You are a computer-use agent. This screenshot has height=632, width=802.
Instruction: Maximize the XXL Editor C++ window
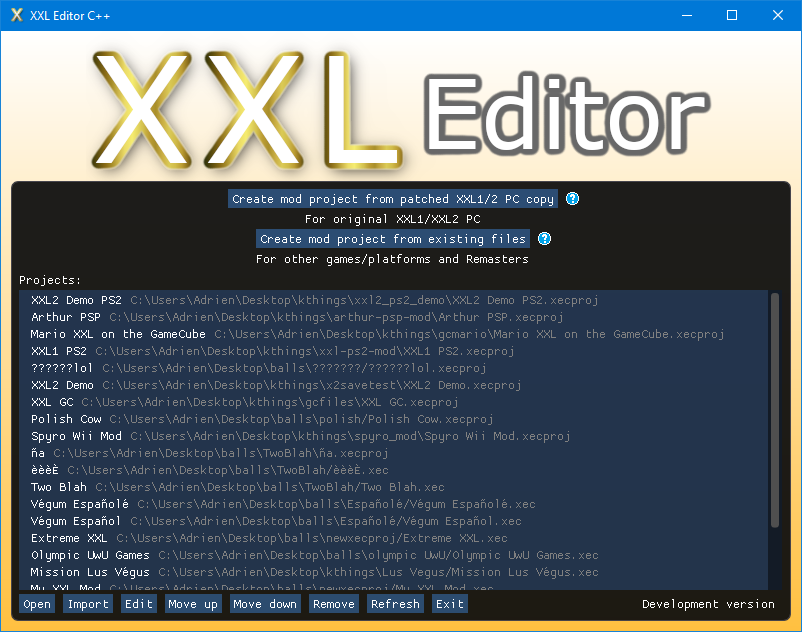(x=732, y=15)
